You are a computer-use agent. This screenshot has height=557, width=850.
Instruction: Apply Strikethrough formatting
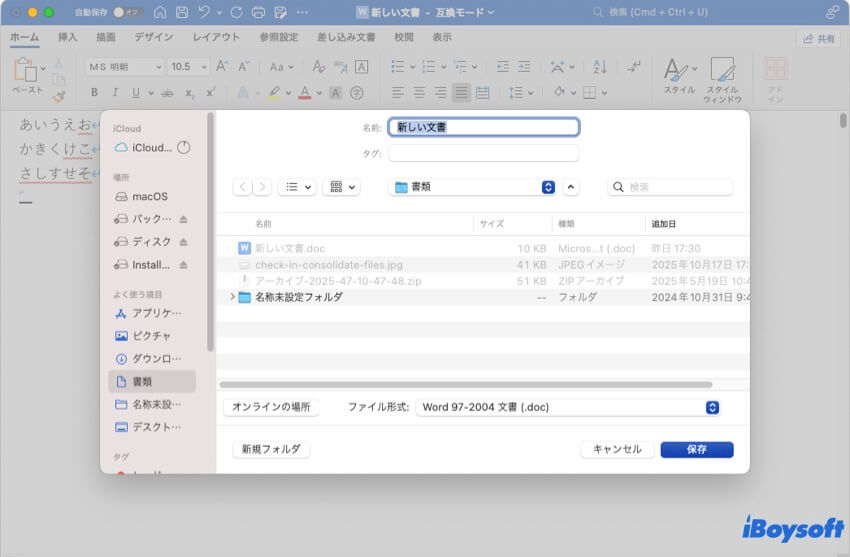168,93
